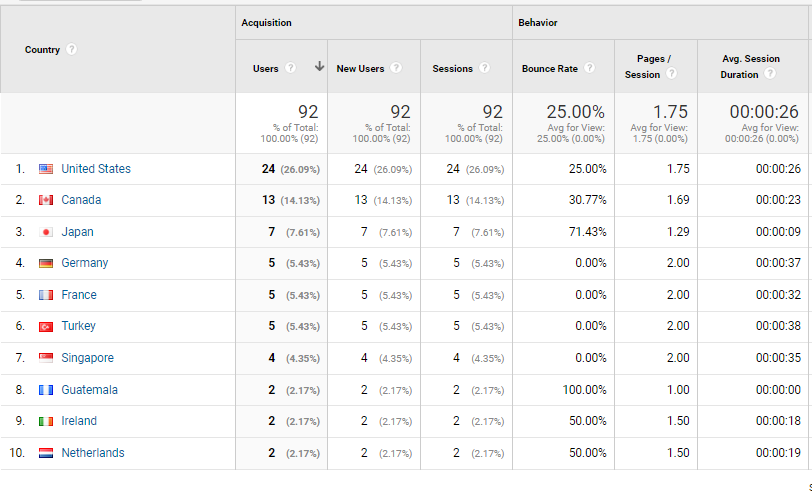This screenshot has height=494, width=812.
Task: Click the help icon beside Sessions header
Action: (x=484, y=68)
